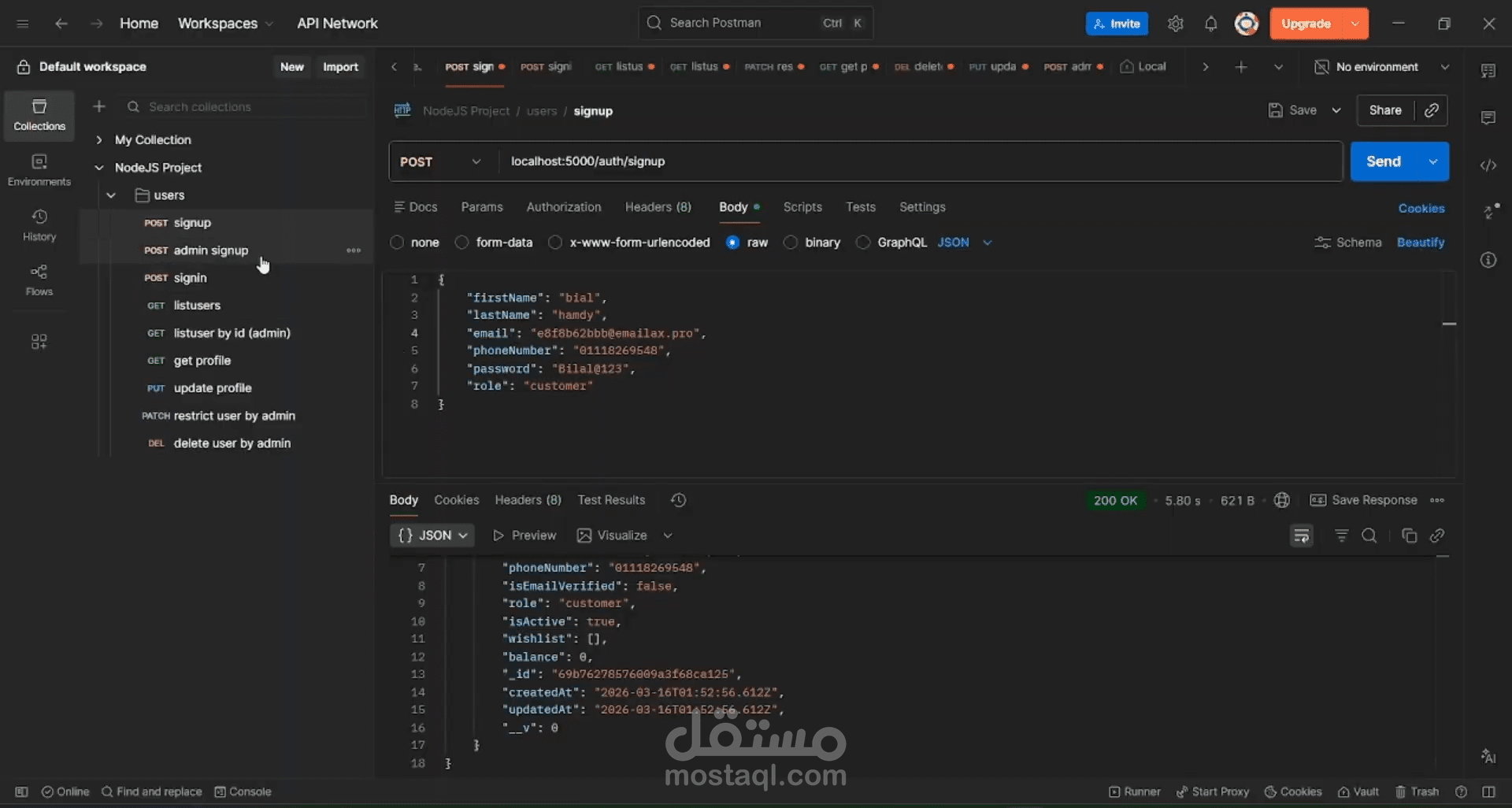
Task: Select the form-data body type
Action: 462,243
